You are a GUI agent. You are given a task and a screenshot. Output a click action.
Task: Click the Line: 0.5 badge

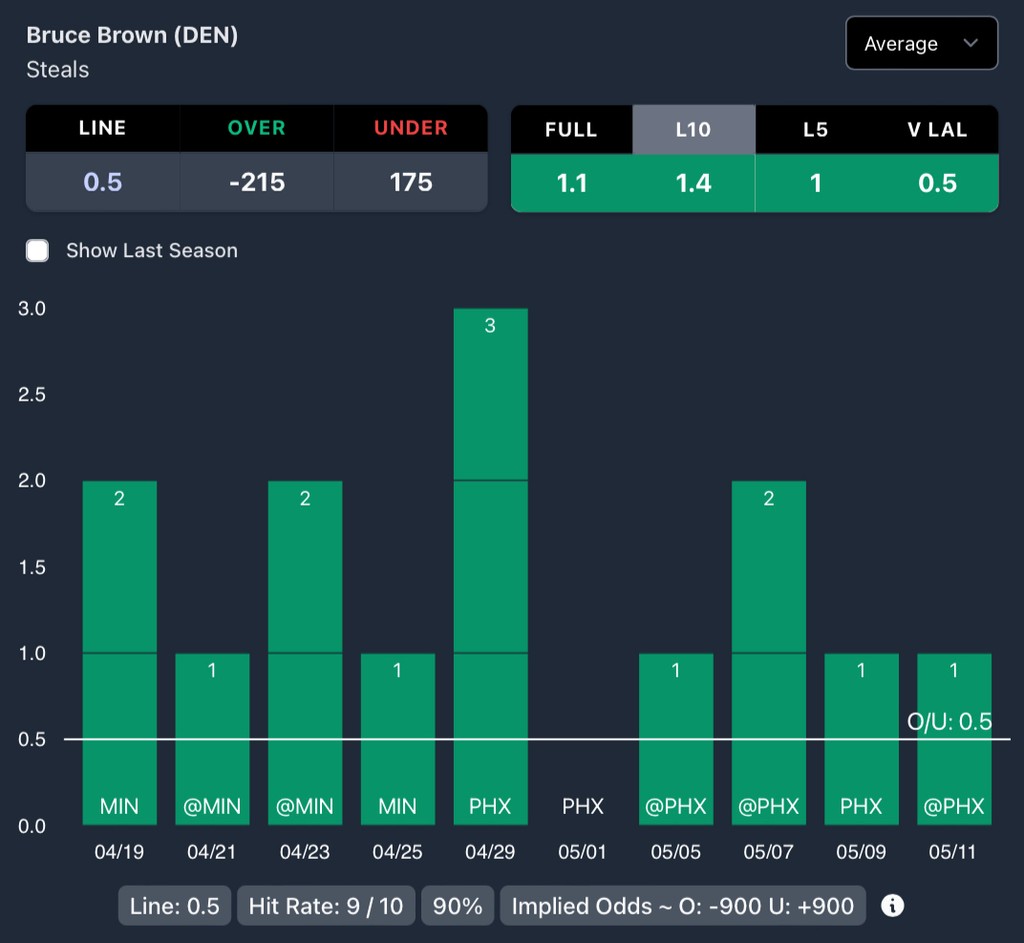[x=174, y=906]
